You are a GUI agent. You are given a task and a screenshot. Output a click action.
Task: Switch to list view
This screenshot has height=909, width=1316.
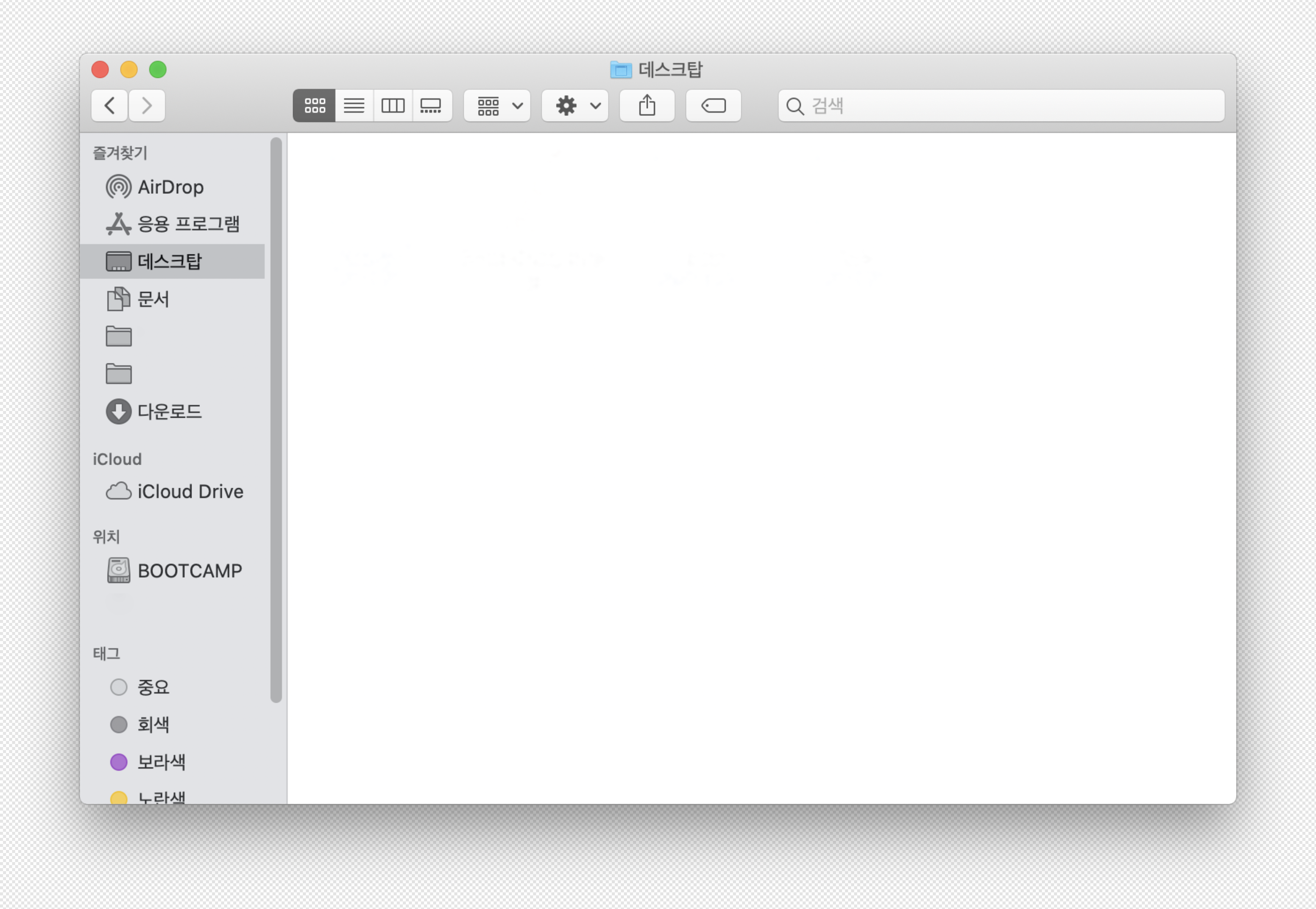(354, 105)
